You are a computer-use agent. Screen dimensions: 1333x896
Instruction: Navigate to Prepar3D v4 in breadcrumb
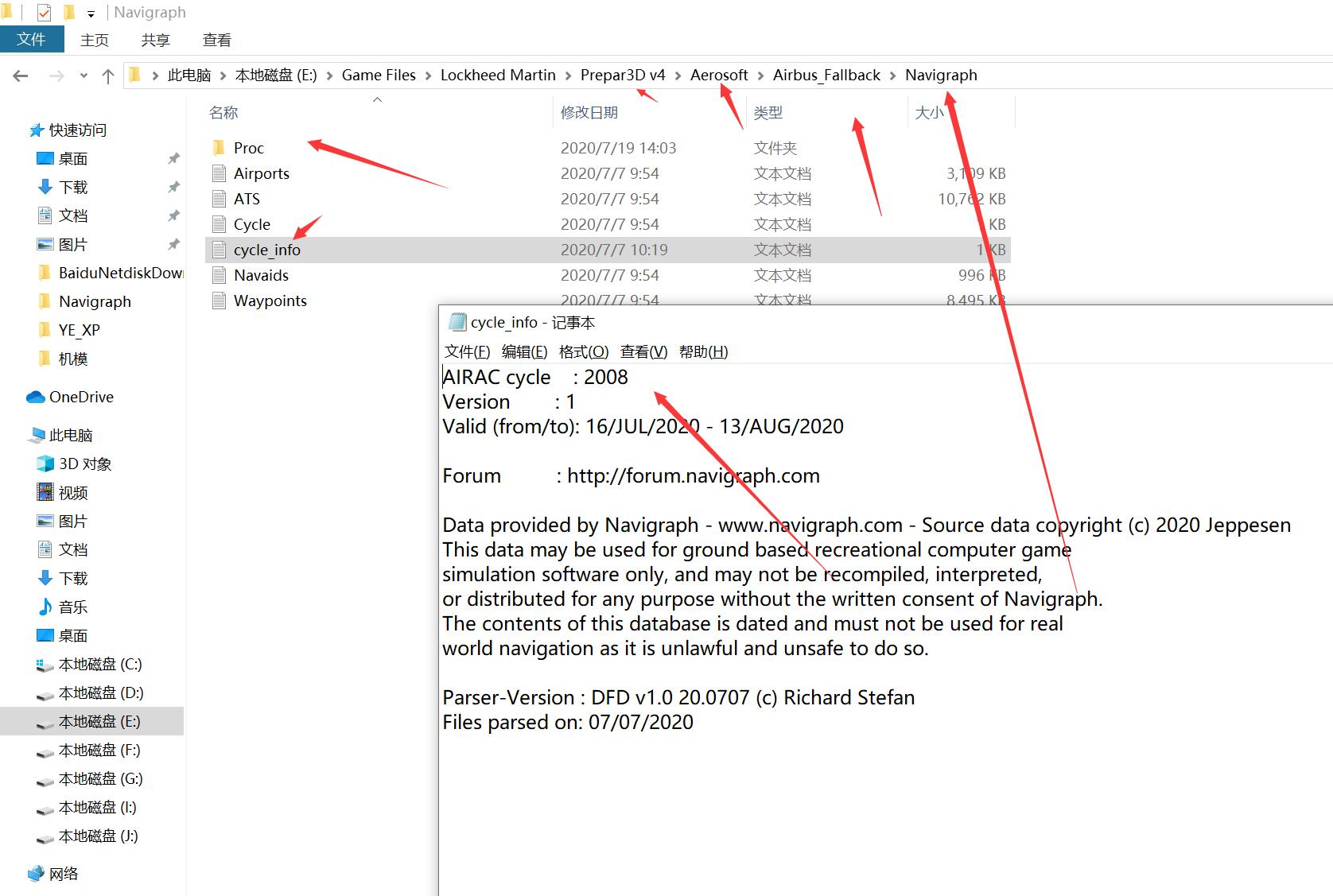pyautogui.click(x=622, y=75)
